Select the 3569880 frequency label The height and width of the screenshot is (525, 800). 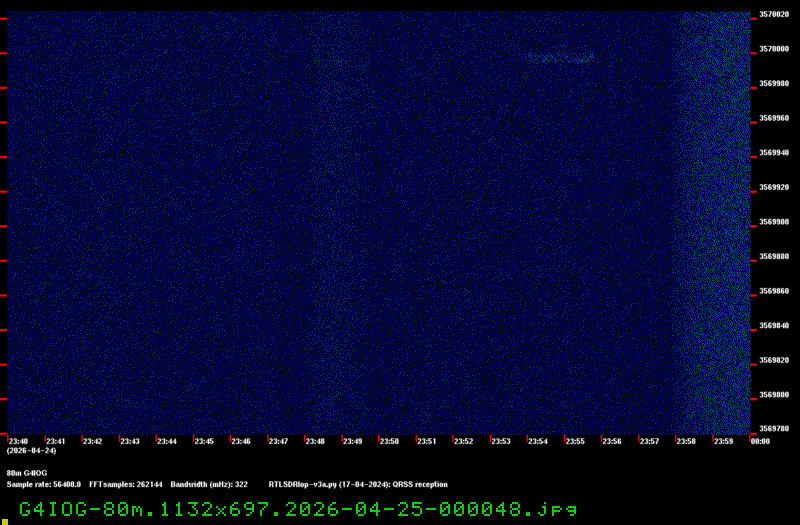(774, 256)
